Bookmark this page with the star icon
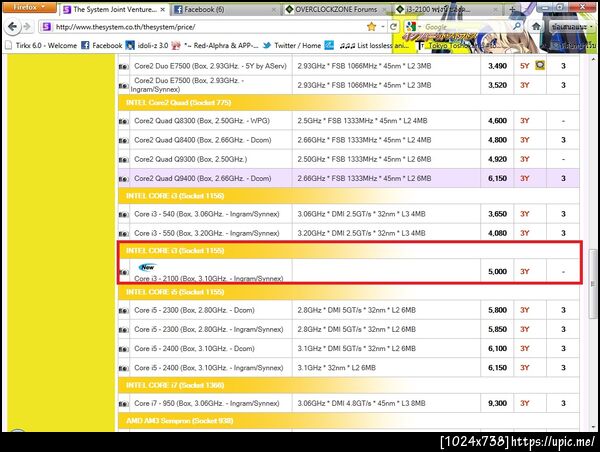The image size is (600, 452). tap(371, 26)
